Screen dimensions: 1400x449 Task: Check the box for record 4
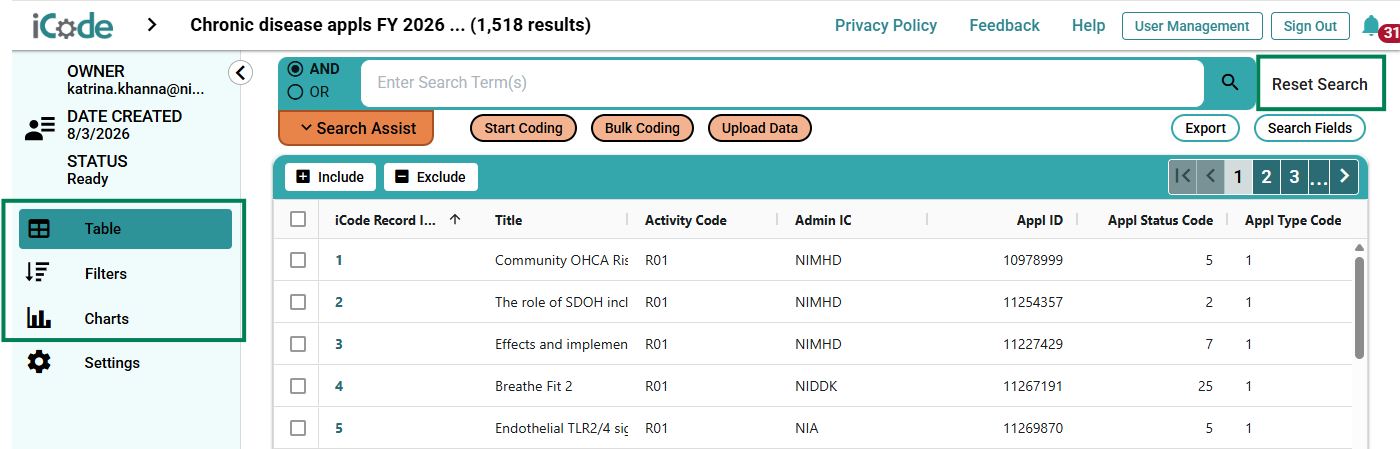[298, 386]
